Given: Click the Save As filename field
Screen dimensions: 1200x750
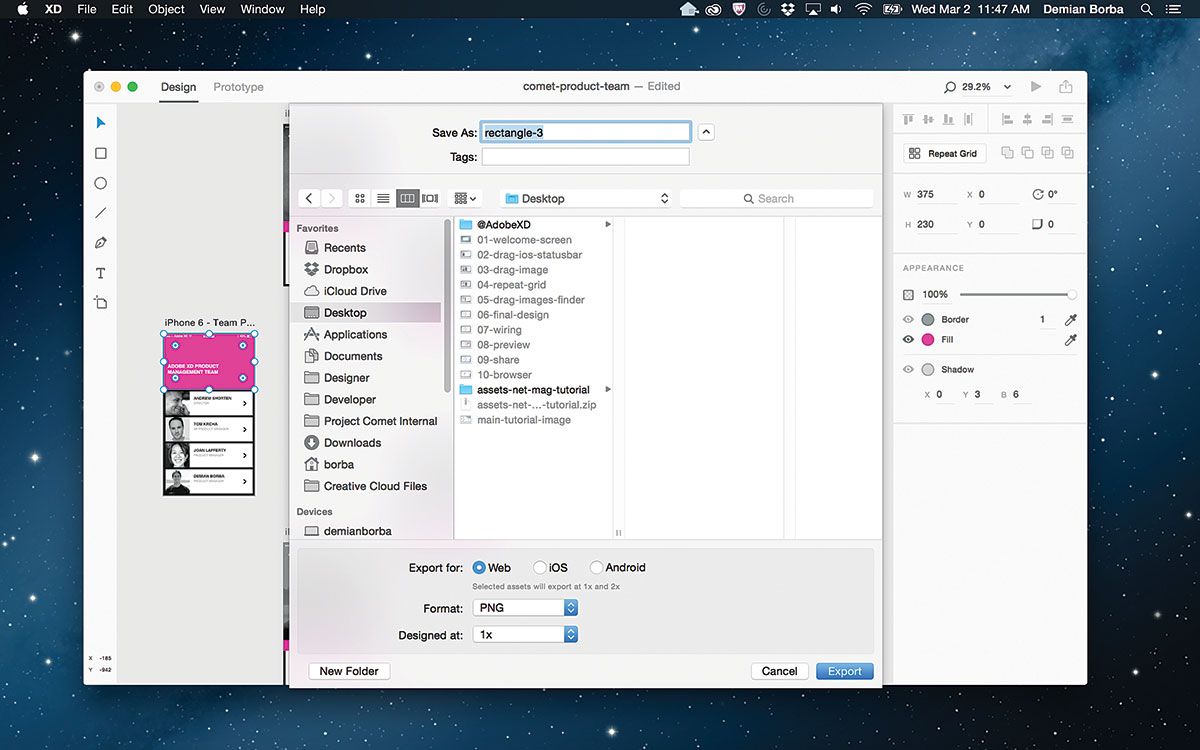Looking at the screenshot, I should click(x=585, y=131).
